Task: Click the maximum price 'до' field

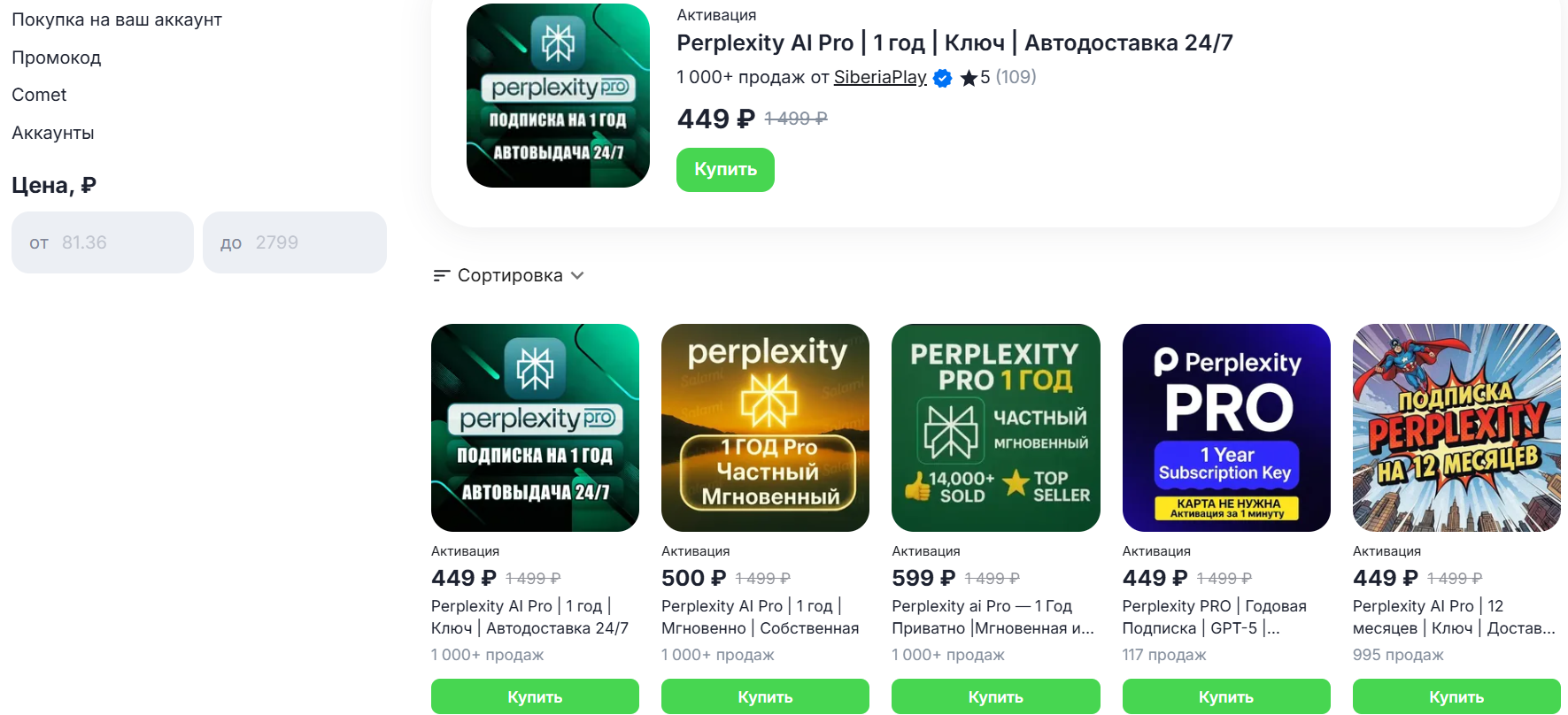Action: tap(295, 242)
